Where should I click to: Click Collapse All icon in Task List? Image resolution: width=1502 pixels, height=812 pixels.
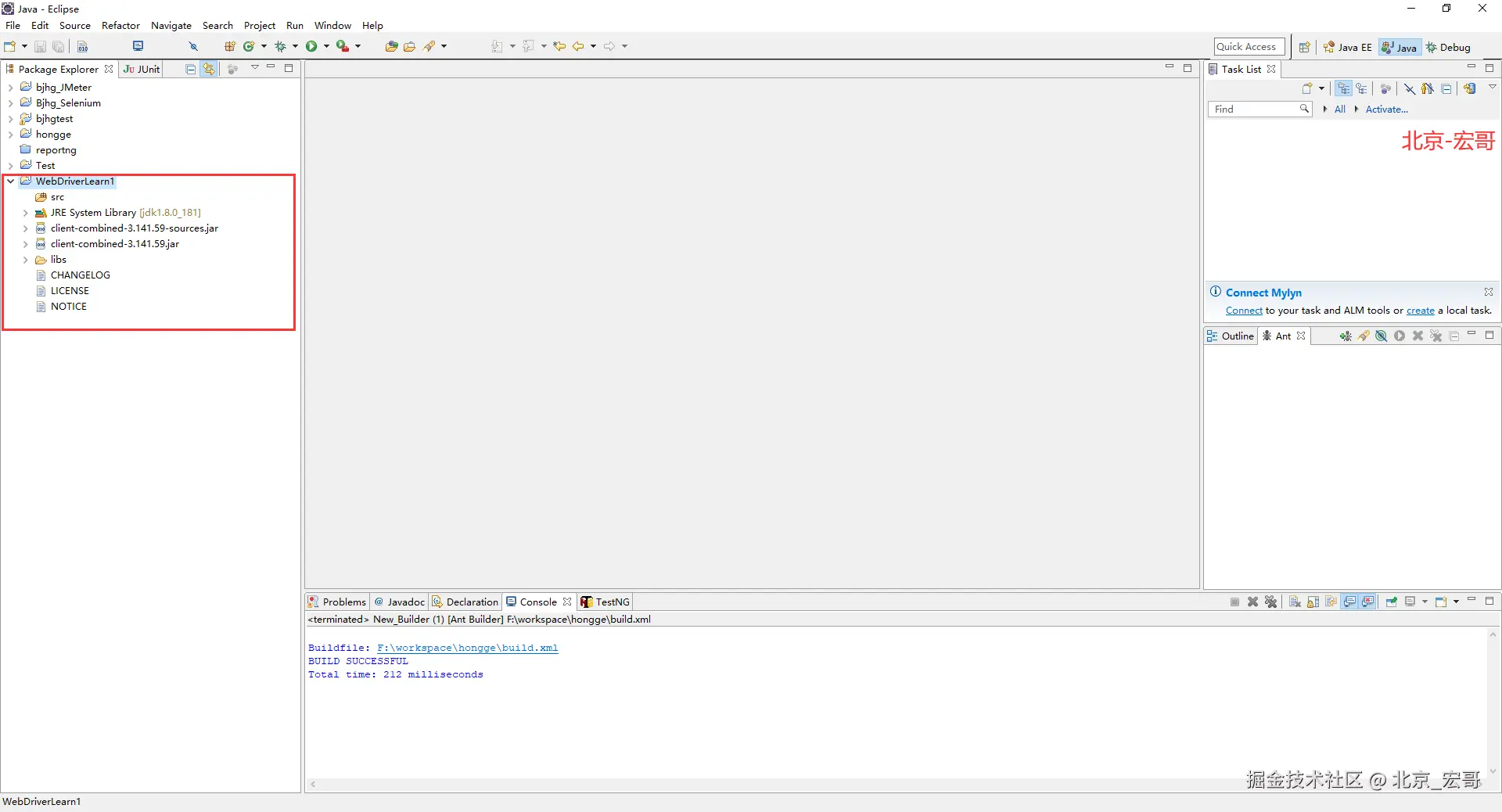[1446, 88]
